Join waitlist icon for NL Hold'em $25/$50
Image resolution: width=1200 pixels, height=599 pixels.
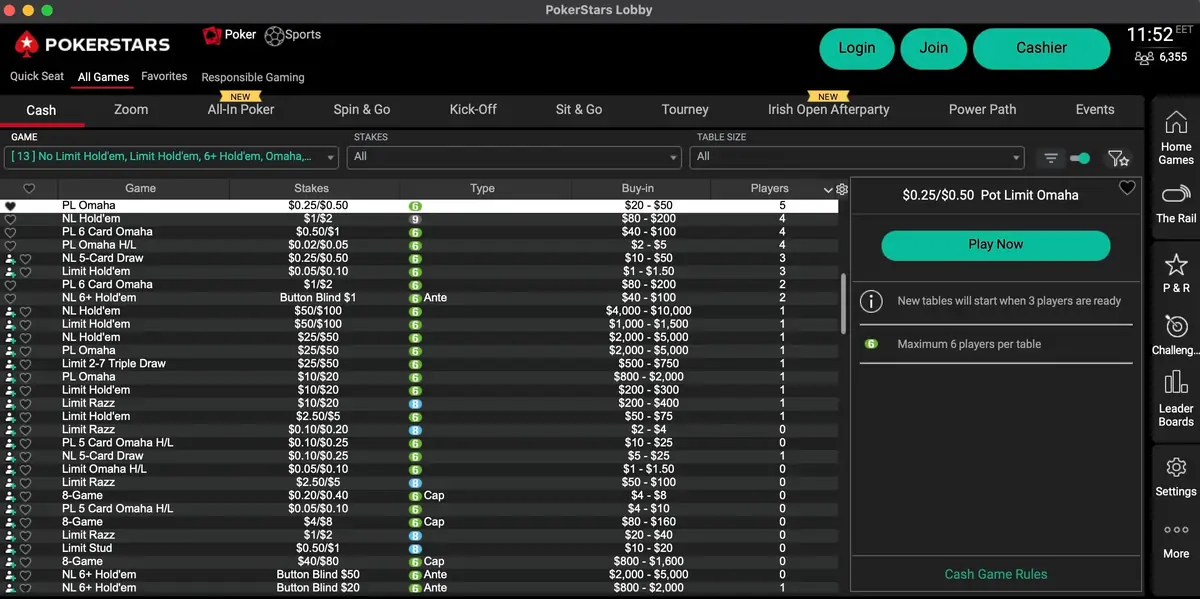coord(10,337)
